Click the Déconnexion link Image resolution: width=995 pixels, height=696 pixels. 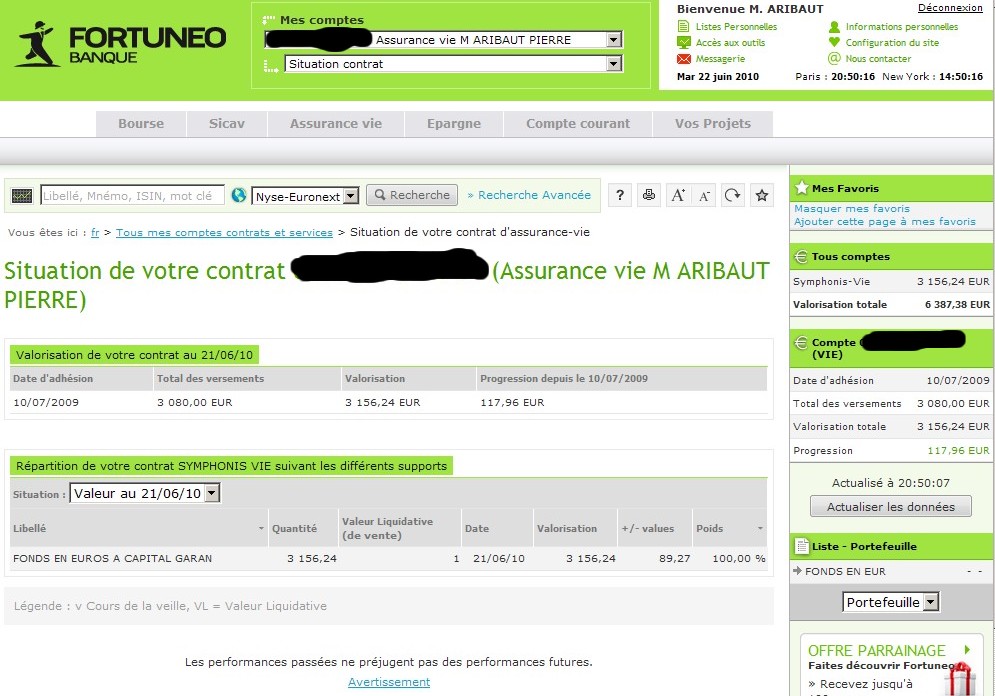[x=950, y=8]
